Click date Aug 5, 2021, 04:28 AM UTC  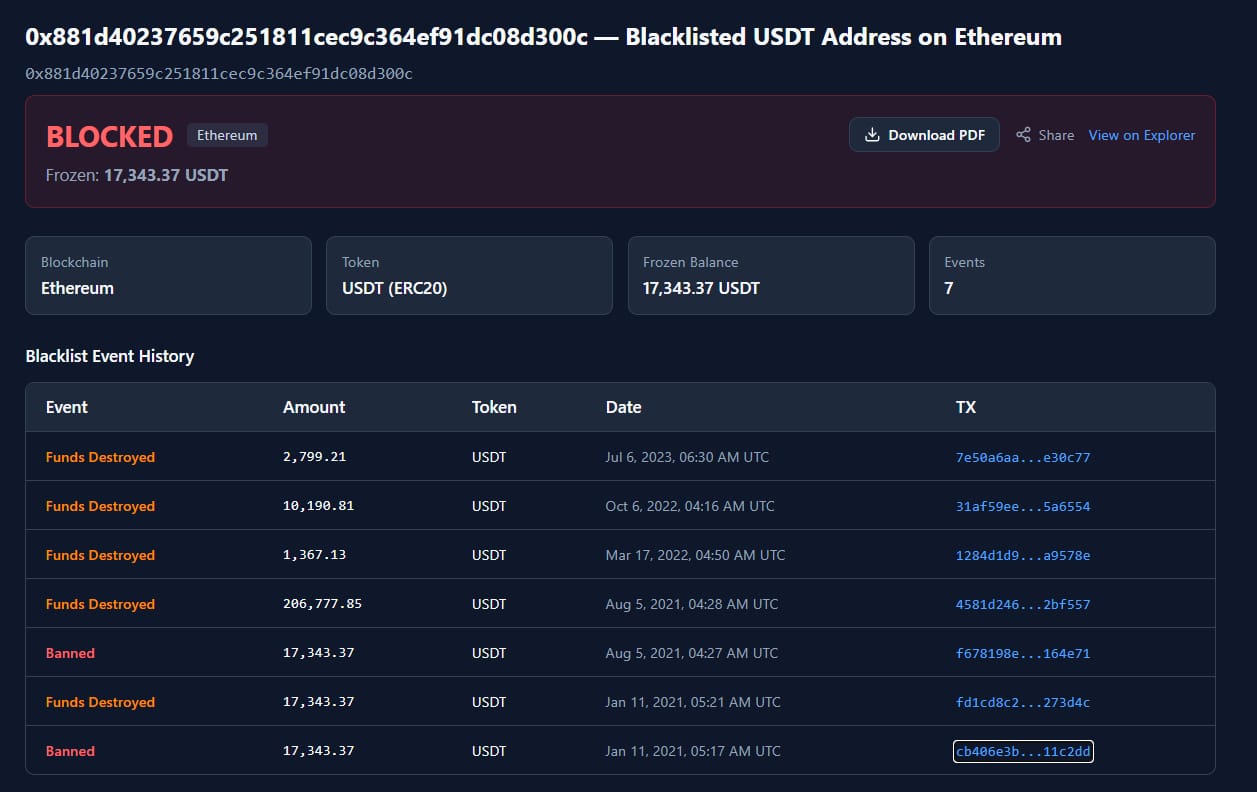coord(692,604)
